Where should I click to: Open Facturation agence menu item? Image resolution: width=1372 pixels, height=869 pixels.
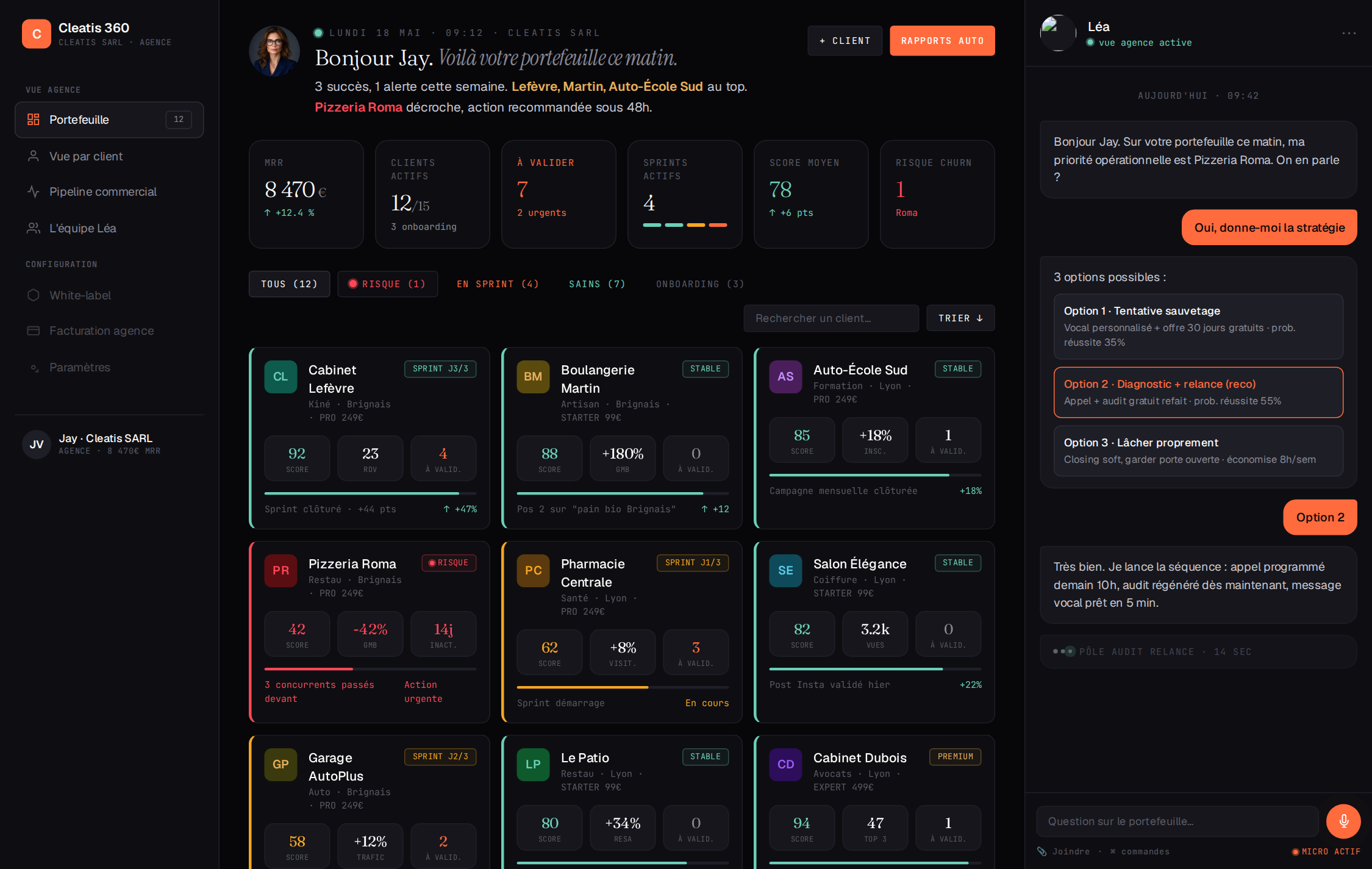click(109, 331)
